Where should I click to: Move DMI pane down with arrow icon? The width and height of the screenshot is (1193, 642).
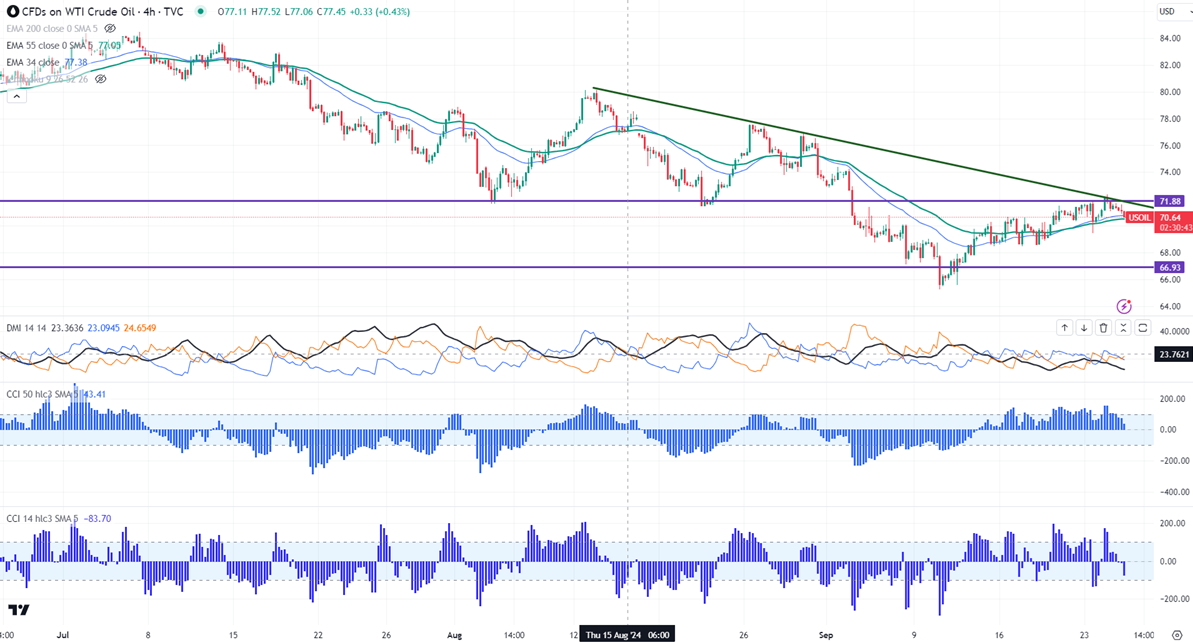click(x=1084, y=328)
